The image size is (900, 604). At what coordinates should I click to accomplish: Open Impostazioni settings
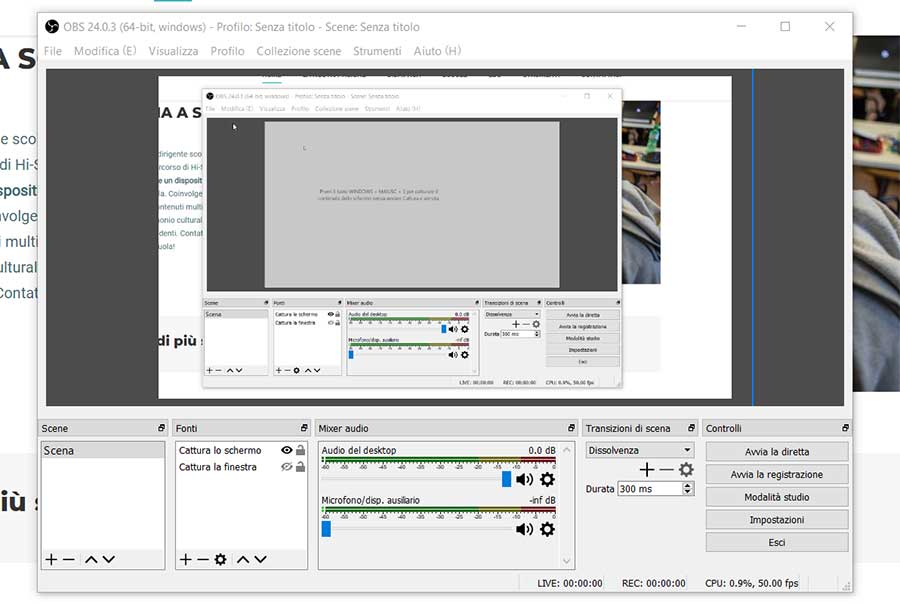point(777,520)
